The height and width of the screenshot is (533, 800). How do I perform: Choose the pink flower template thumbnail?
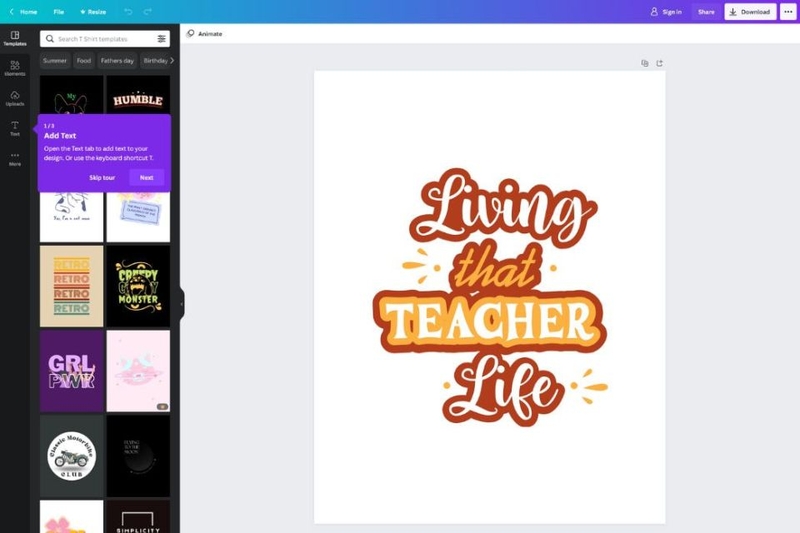click(71, 517)
